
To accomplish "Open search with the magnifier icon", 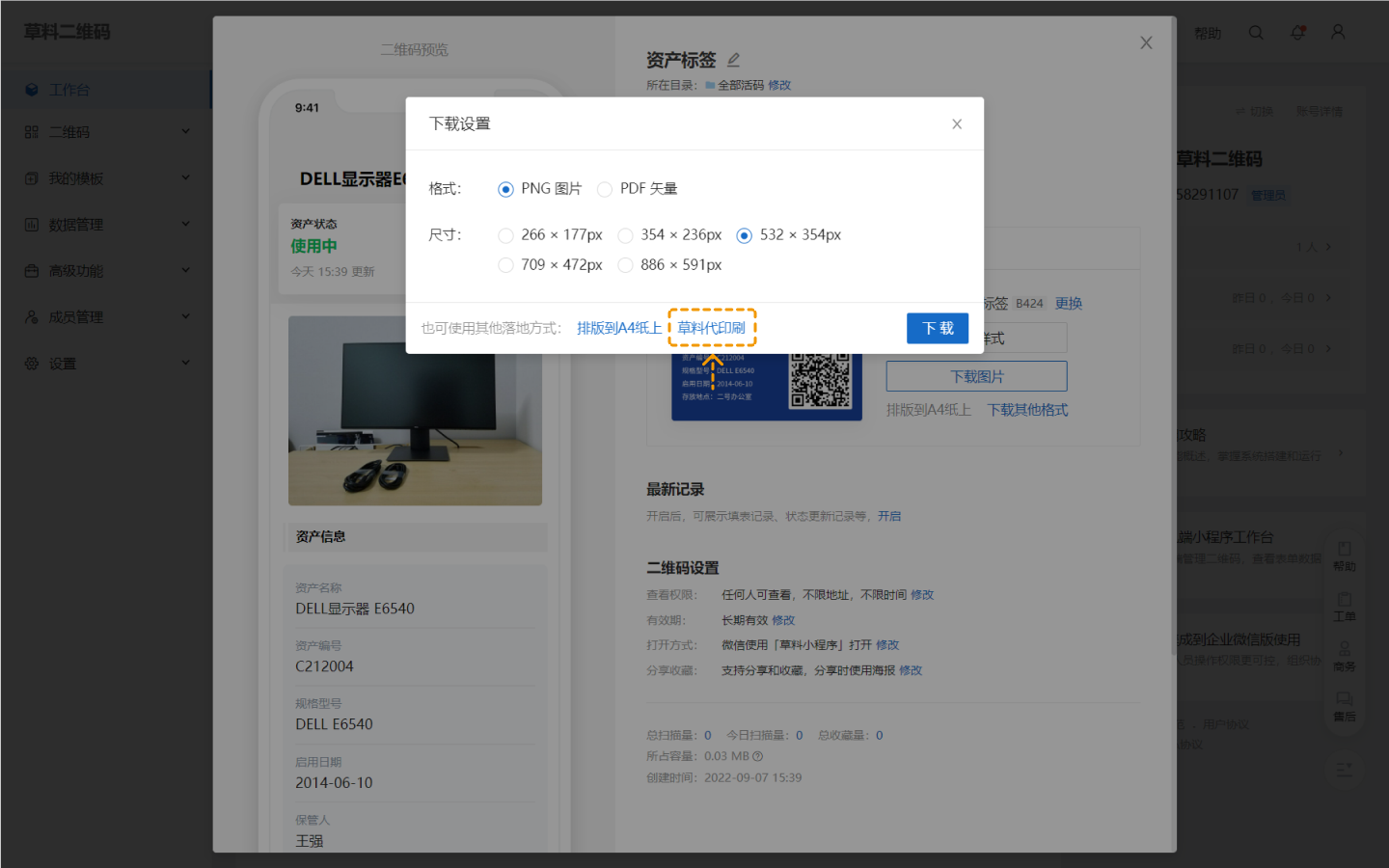I will (1256, 33).
